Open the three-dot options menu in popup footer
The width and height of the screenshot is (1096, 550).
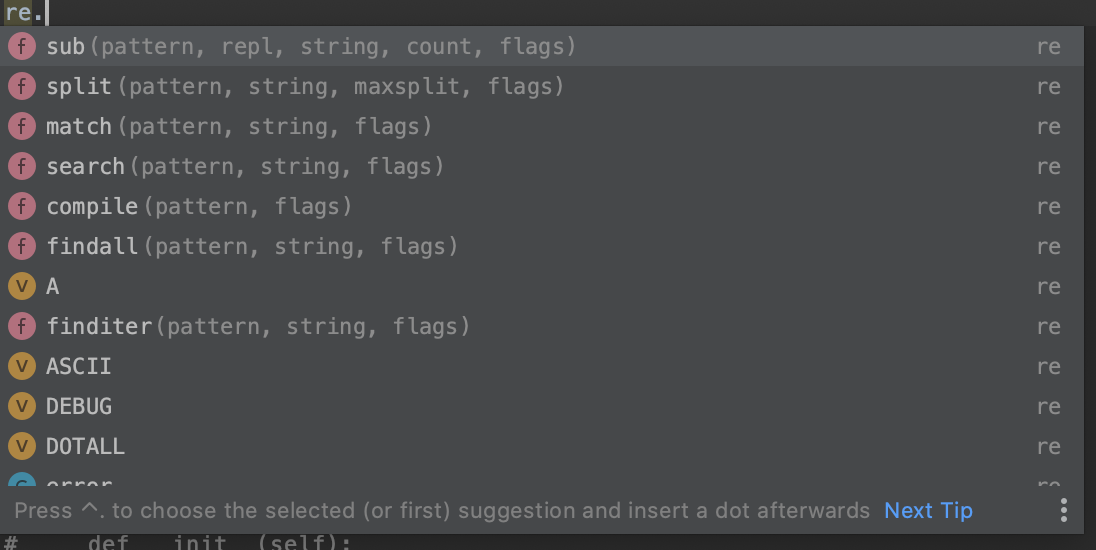tap(1064, 510)
